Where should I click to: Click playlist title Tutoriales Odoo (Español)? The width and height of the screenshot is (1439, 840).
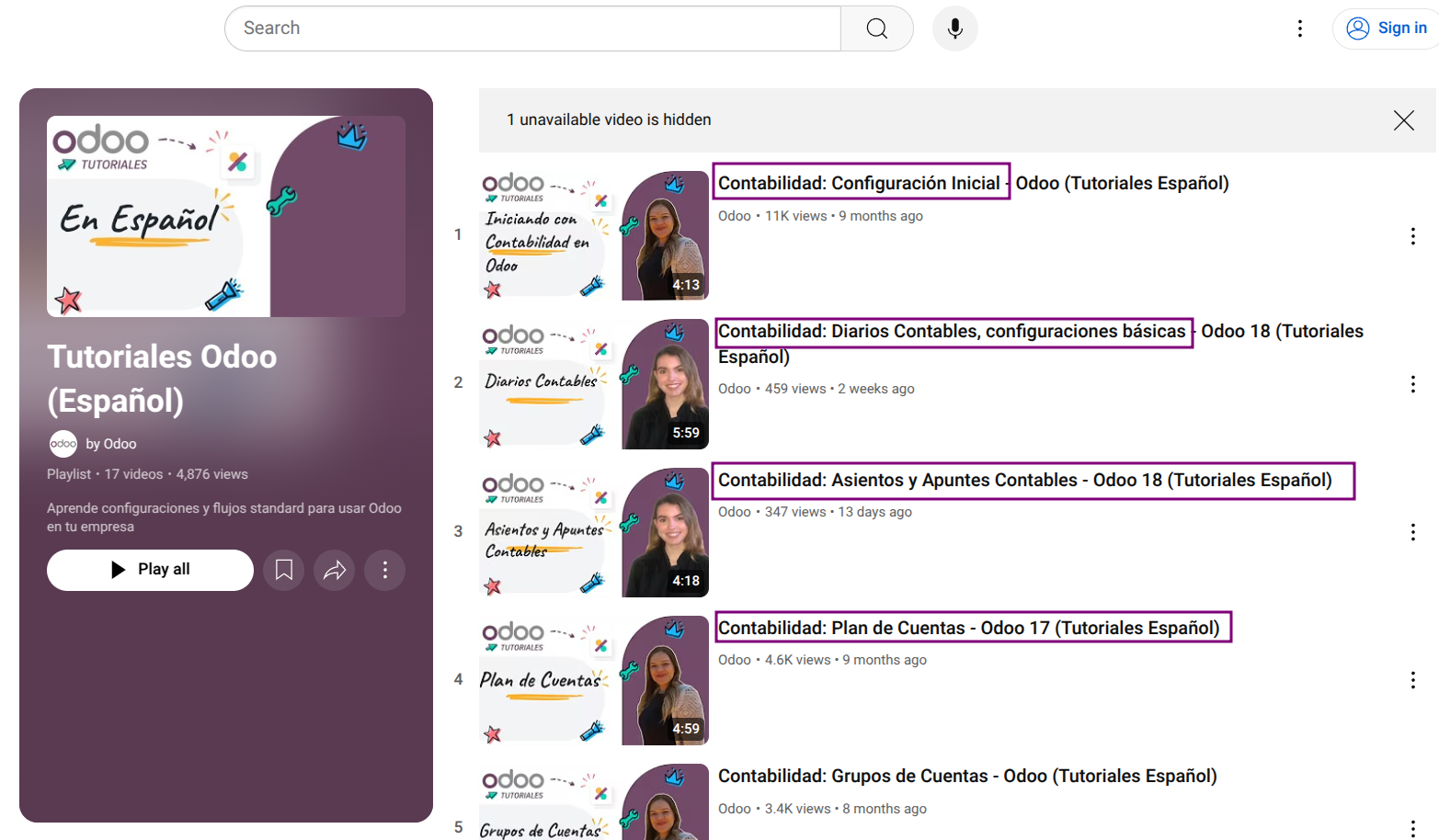[162, 379]
